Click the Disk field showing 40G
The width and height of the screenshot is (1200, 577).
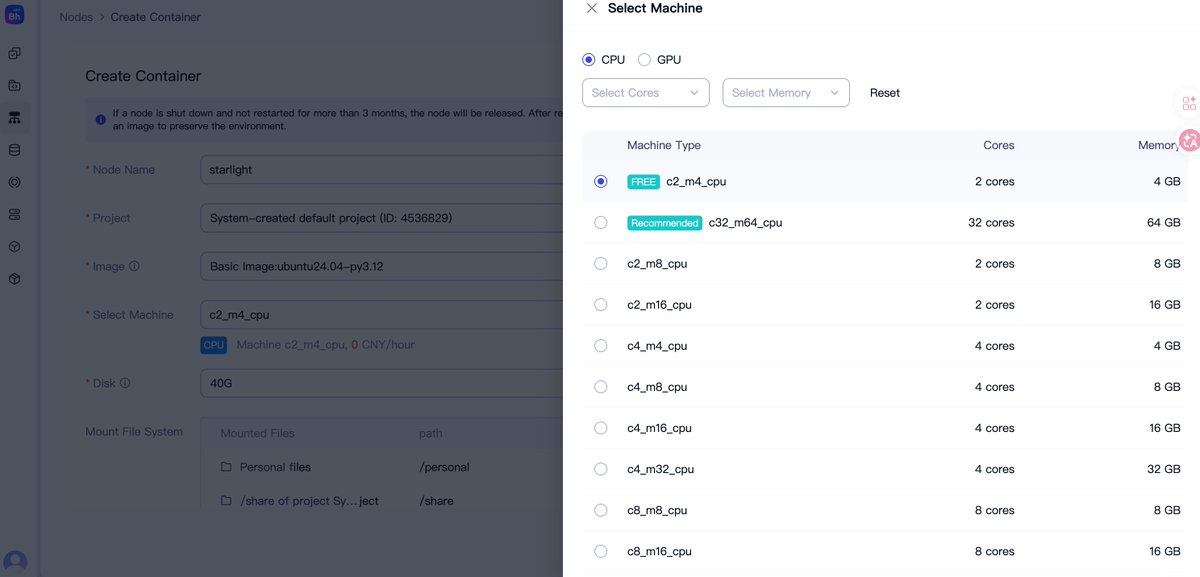[381, 383]
